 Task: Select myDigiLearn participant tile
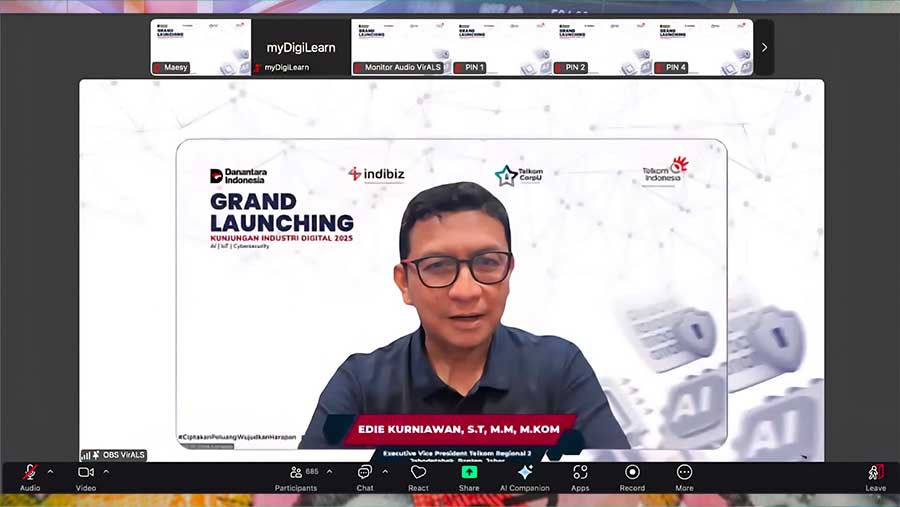(301, 48)
